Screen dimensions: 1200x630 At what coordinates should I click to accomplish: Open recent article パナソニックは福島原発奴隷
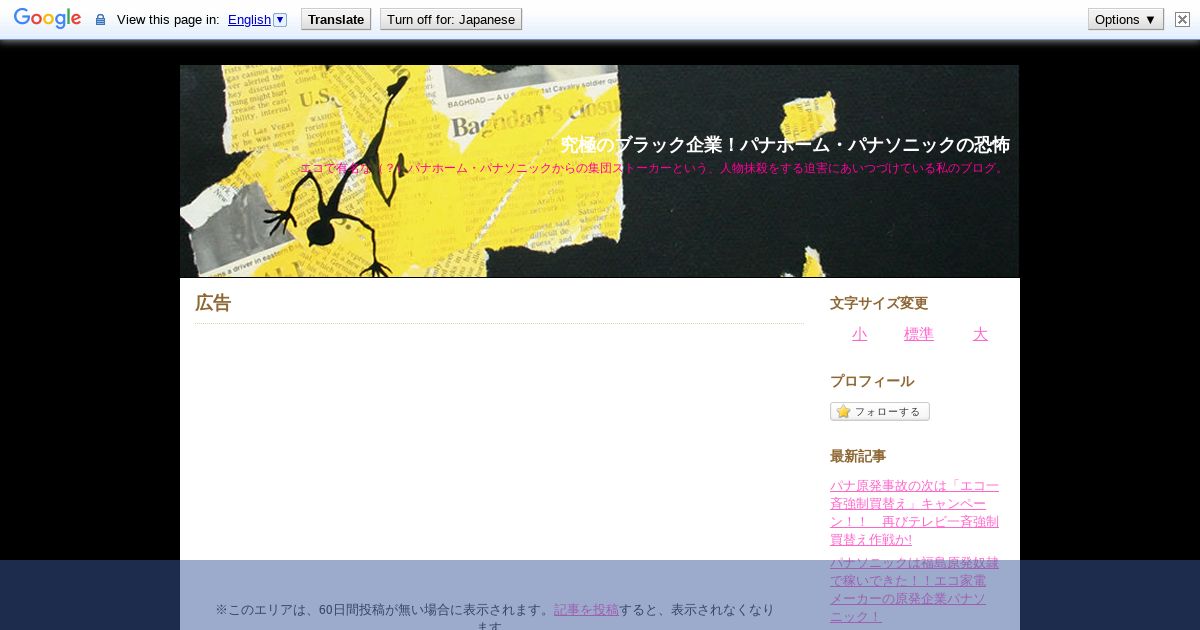click(914, 590)
